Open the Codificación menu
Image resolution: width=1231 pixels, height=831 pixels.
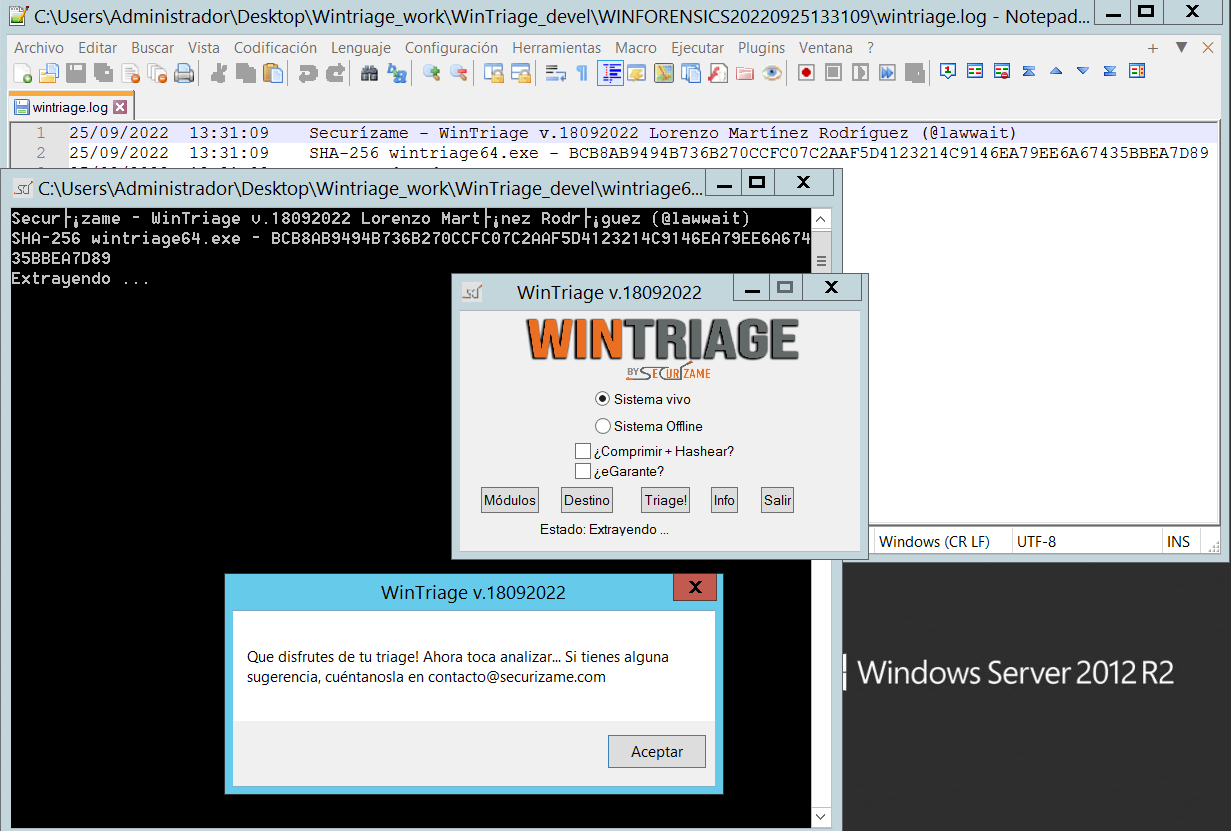coord(275,48)
